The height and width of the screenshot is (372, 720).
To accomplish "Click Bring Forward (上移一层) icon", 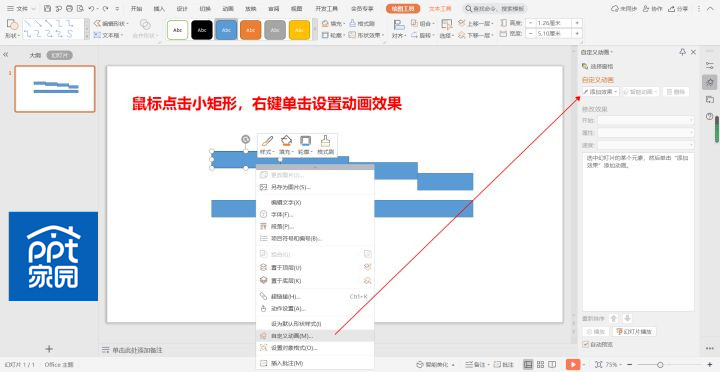I will [x=462, y=23].
